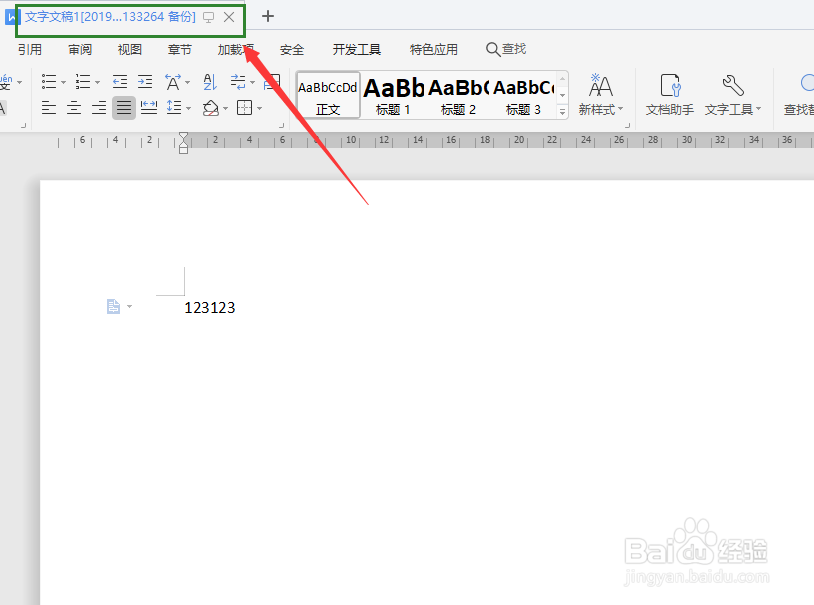Open the References (引用) tab
This screenshot has width=814, height=605.
click(x=30, y=49)
